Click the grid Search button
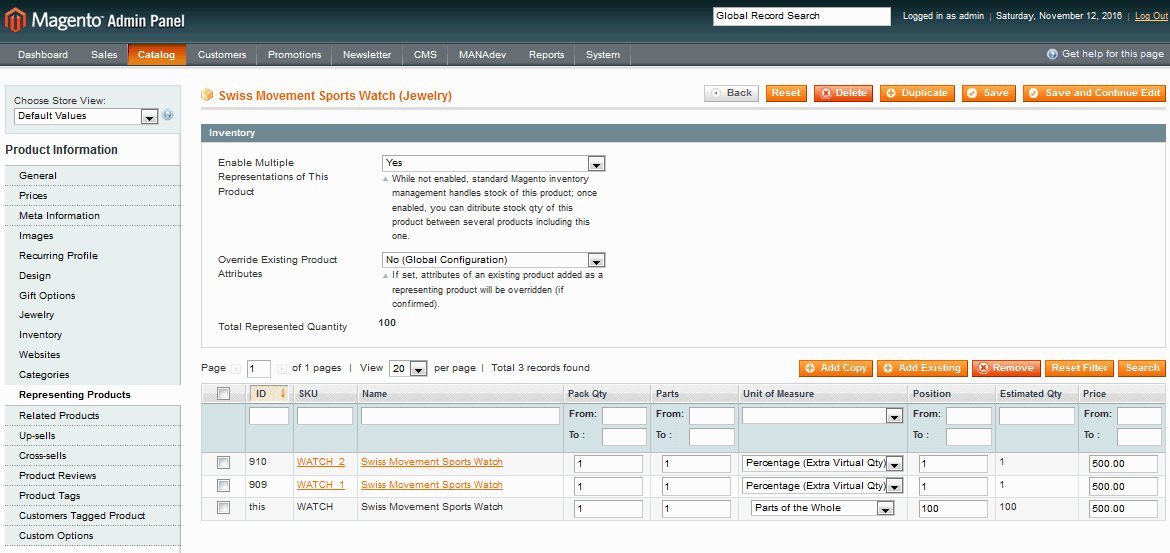1170x553 pixels. tap(1142, 368)
